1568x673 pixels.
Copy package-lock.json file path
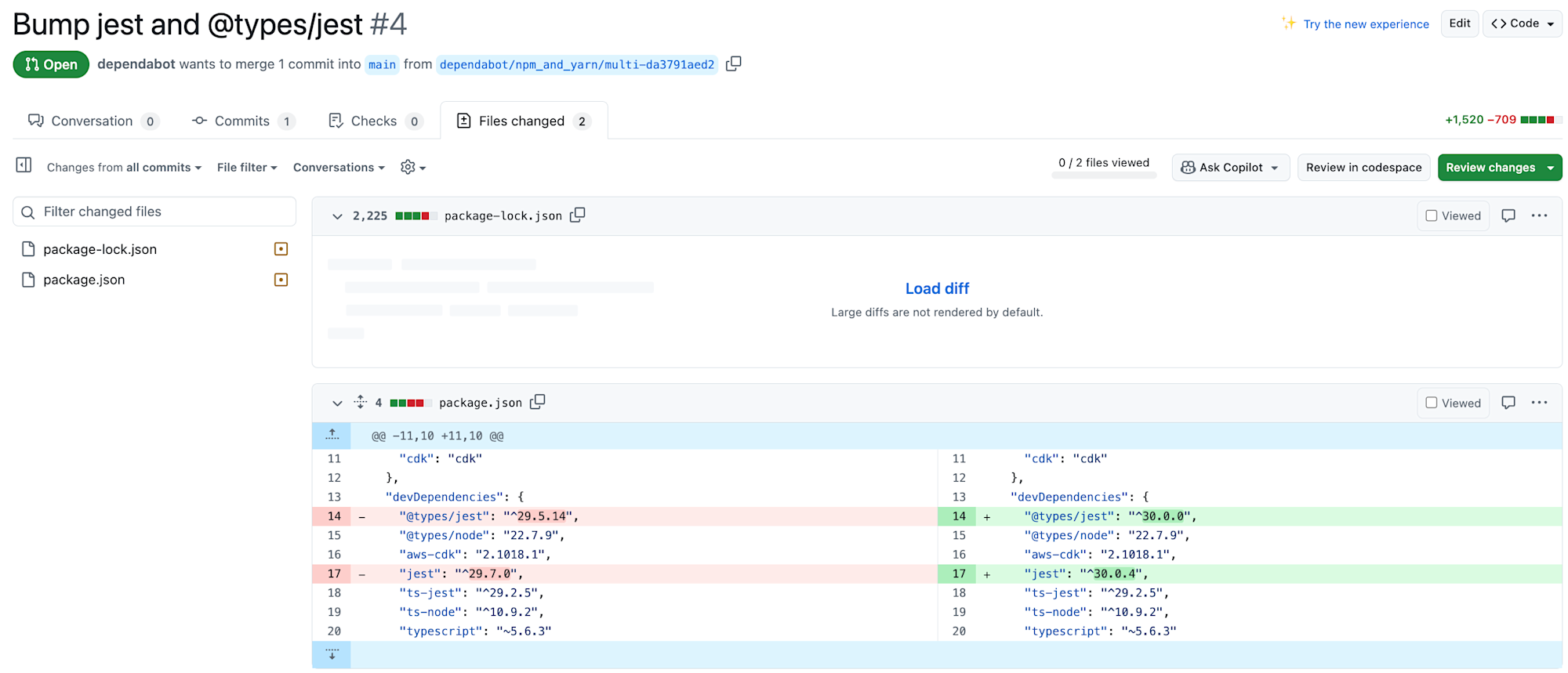[578, 215]
